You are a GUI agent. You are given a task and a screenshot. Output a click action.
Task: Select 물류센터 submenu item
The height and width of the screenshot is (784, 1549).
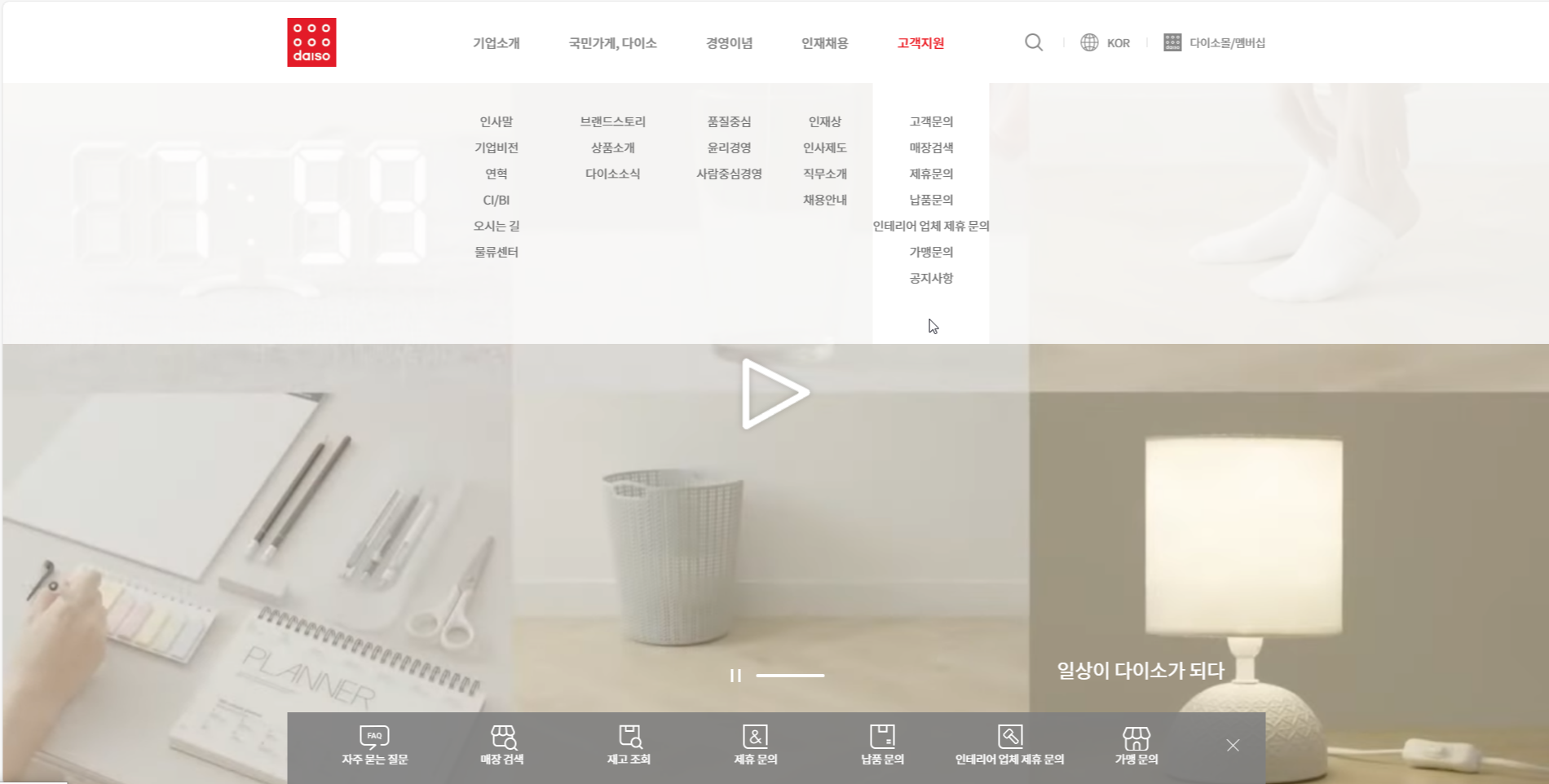(496, 252)
